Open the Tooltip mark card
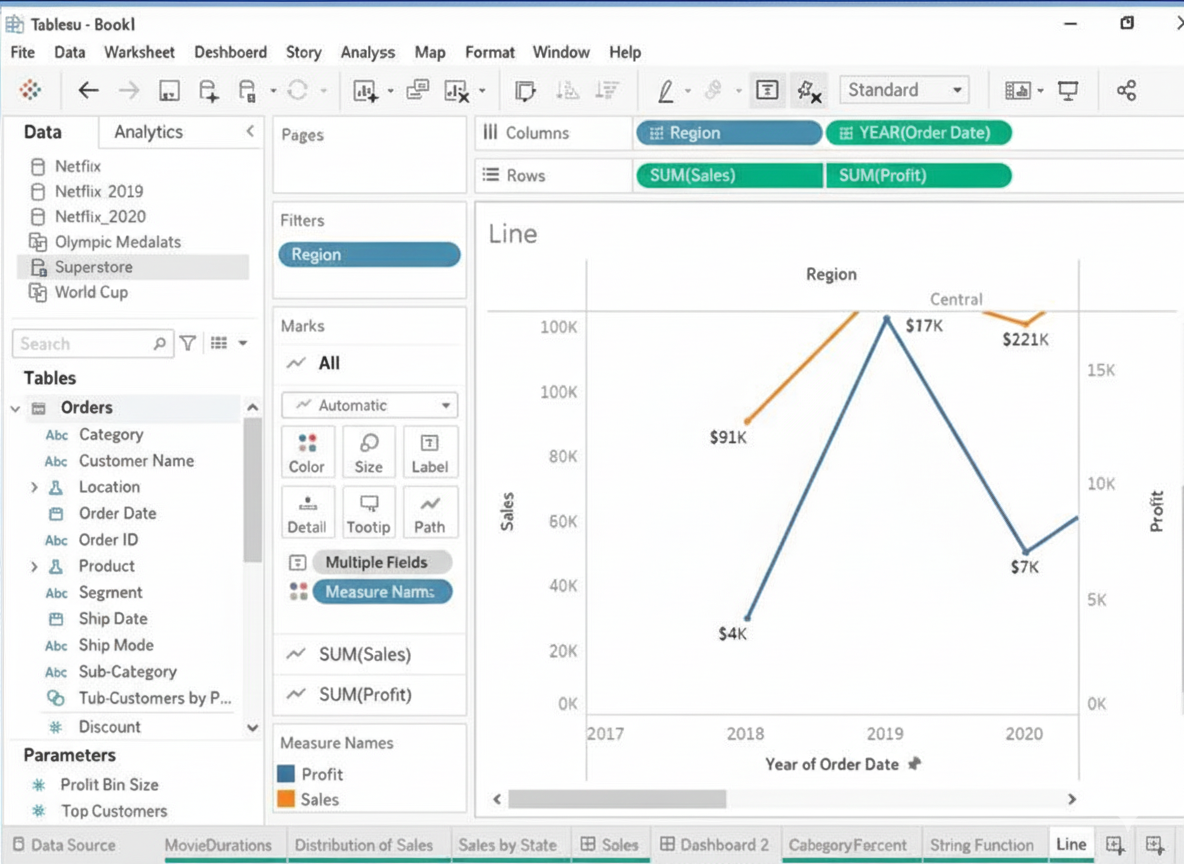 tap(368, 513)
